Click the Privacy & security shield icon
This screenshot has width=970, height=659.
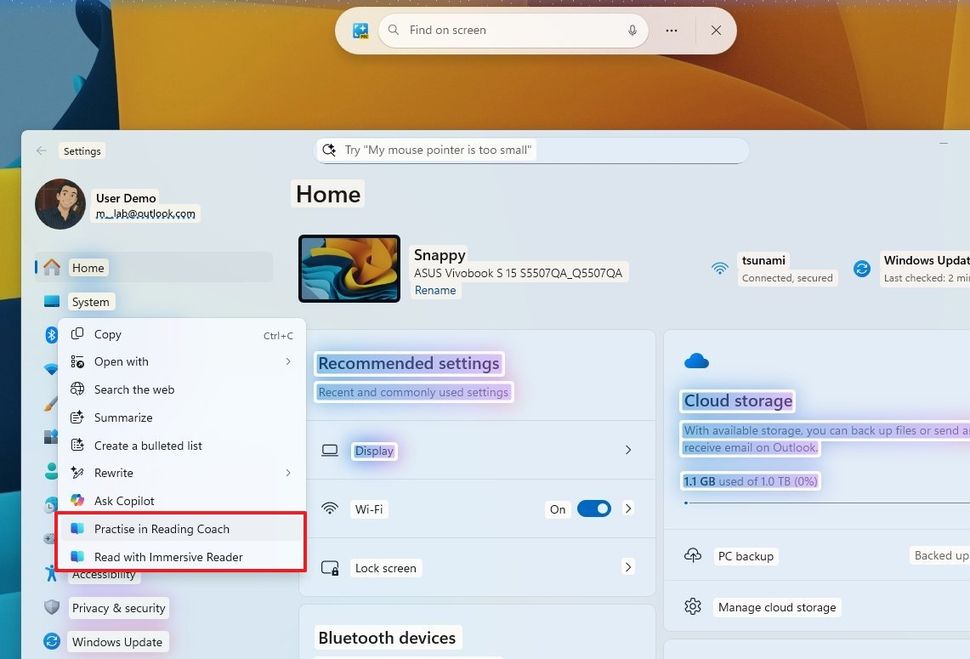point(52,608)
